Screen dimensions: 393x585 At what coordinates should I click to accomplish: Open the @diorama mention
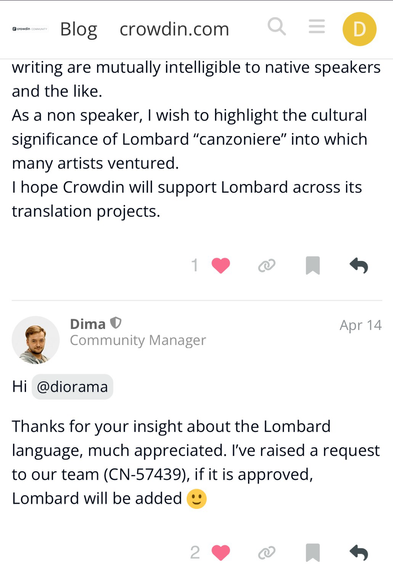click(x=72, y=387)
